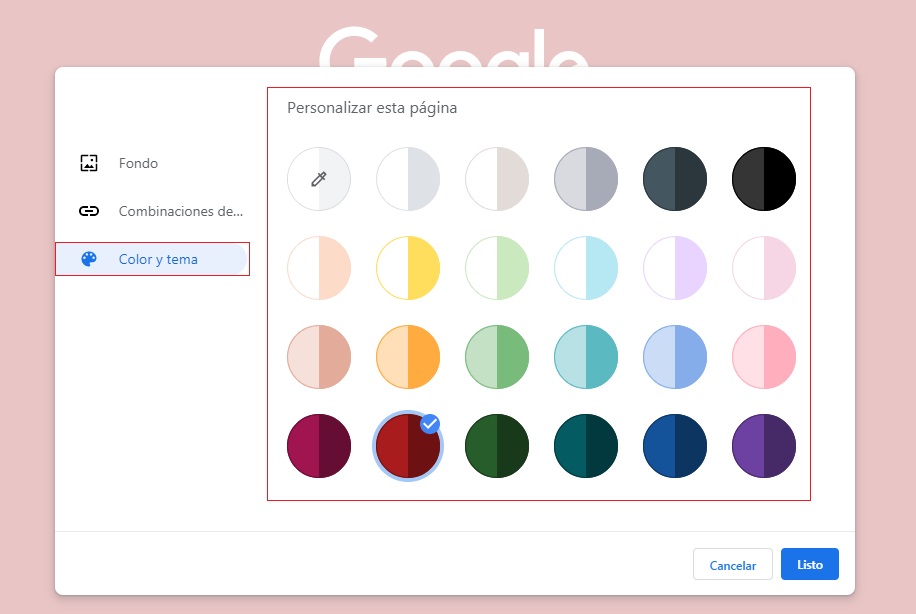
Task: Confirm with the Listo button
Action: pos(809,564)
